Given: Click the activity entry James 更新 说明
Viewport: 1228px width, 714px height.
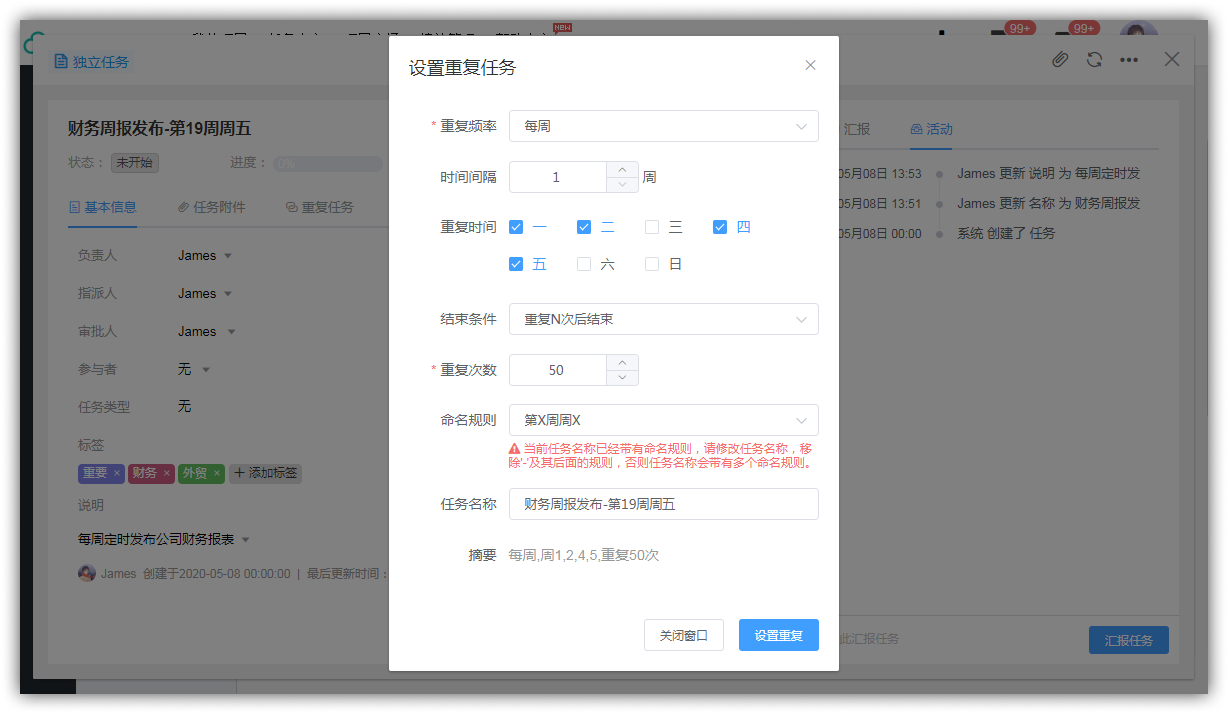Looking at the screenshot, I should pyautogui.click(x=1048, y=173).
